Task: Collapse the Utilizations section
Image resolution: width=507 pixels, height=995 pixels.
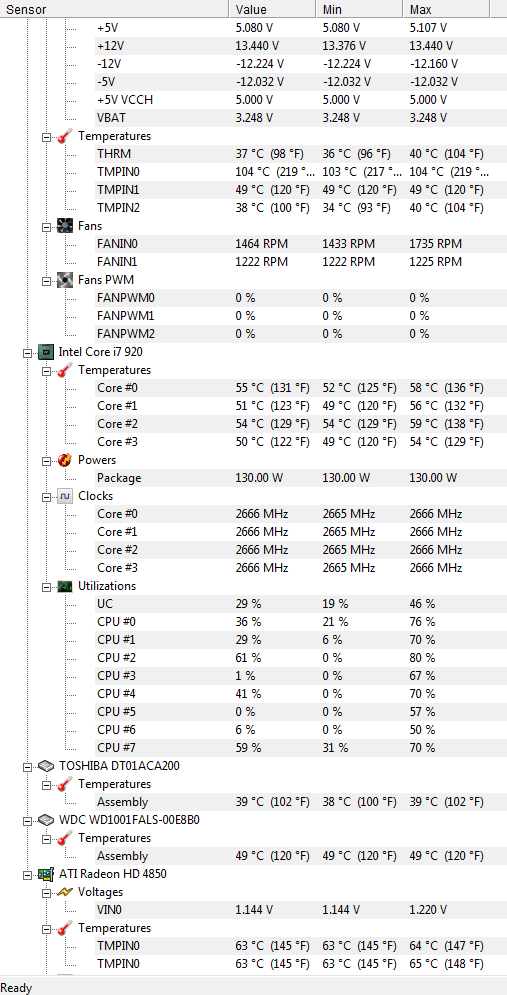Action: 46,586
